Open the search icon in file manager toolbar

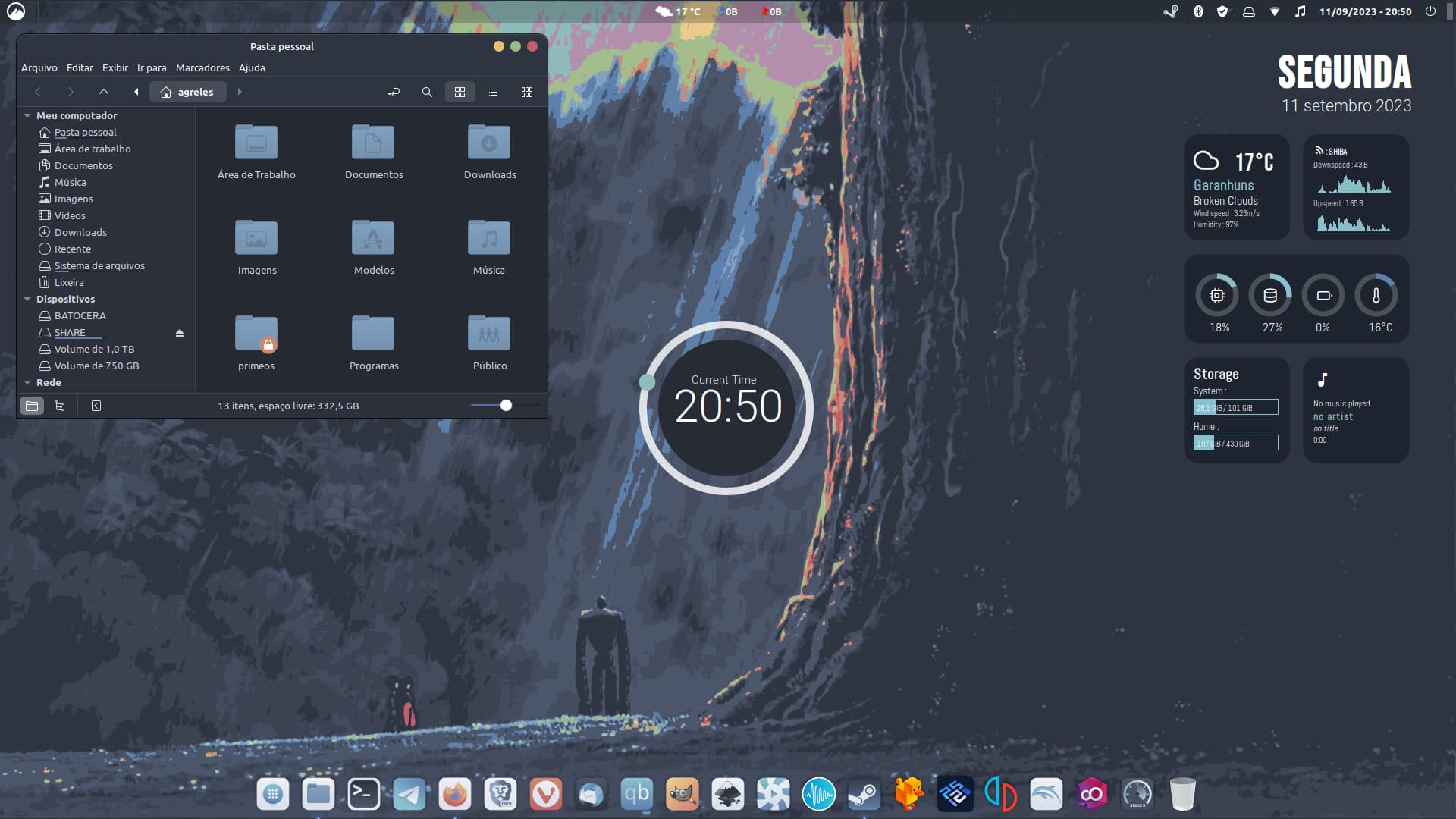coord(427,92)
